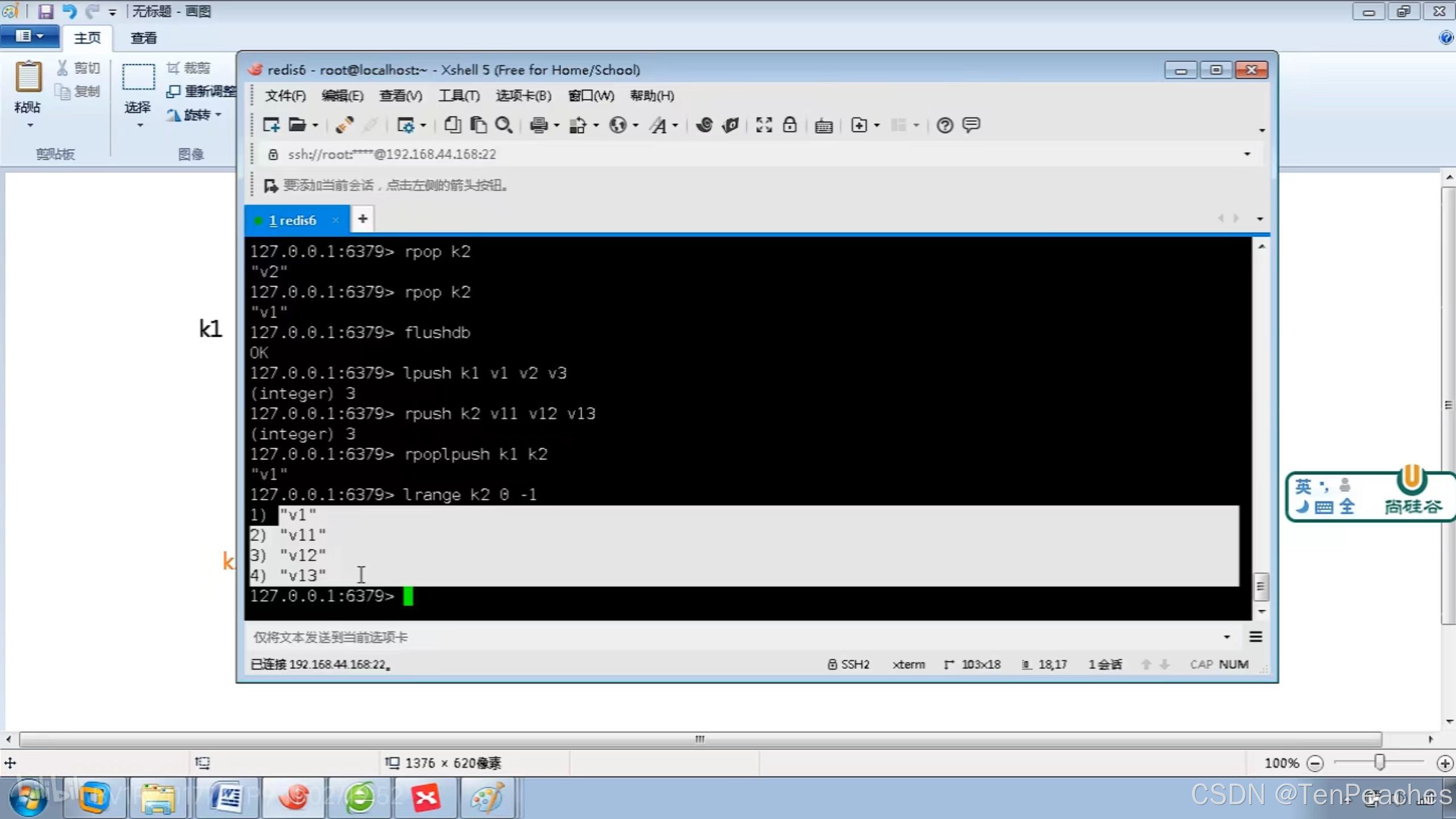Viewport: 1456px width, 819px height.
Task: Expand the Open folder dropdown arrow
Action: pyautogui.click(x=315, y=125)
